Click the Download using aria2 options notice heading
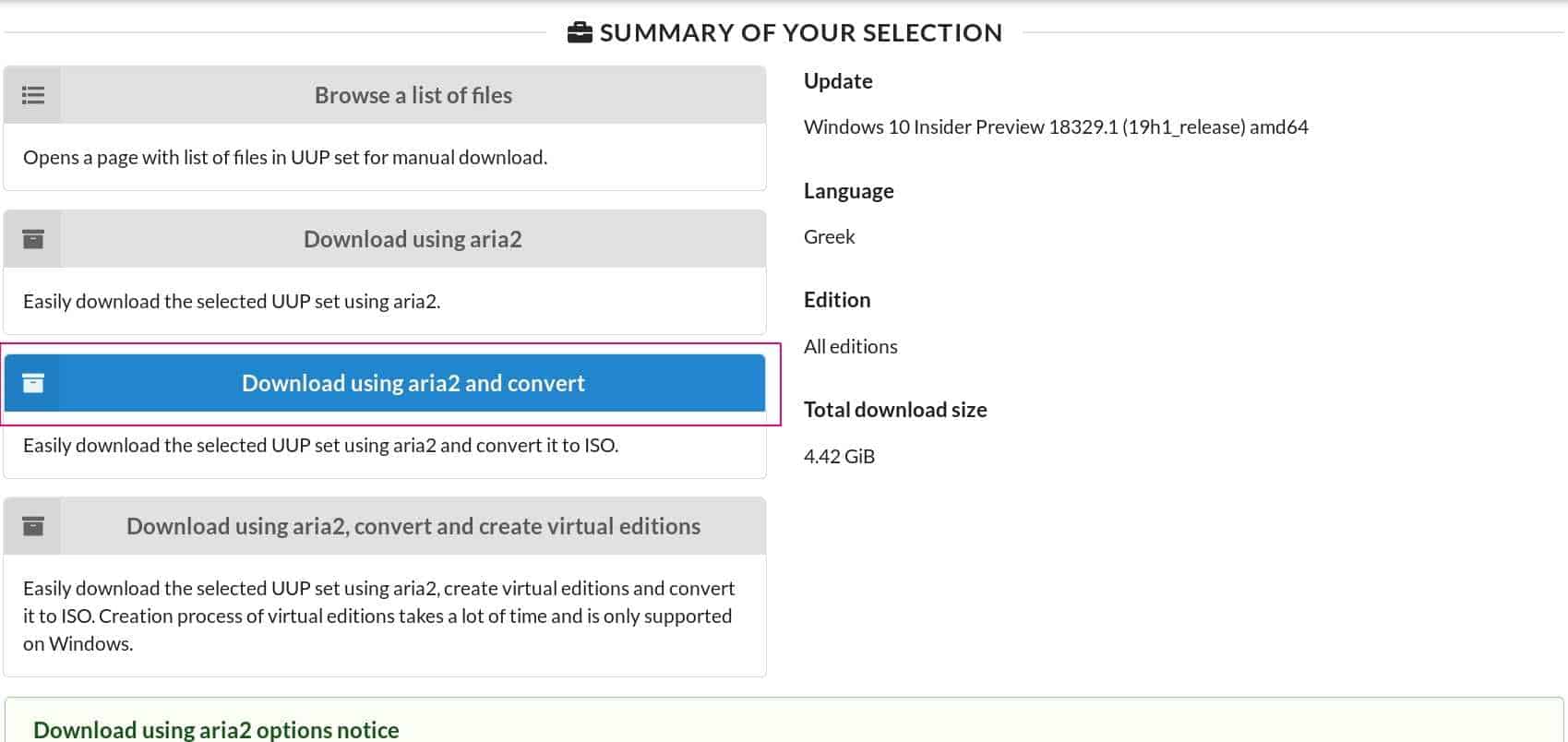This screenshot has height=742, width=1568. click(x=216, y=730)
